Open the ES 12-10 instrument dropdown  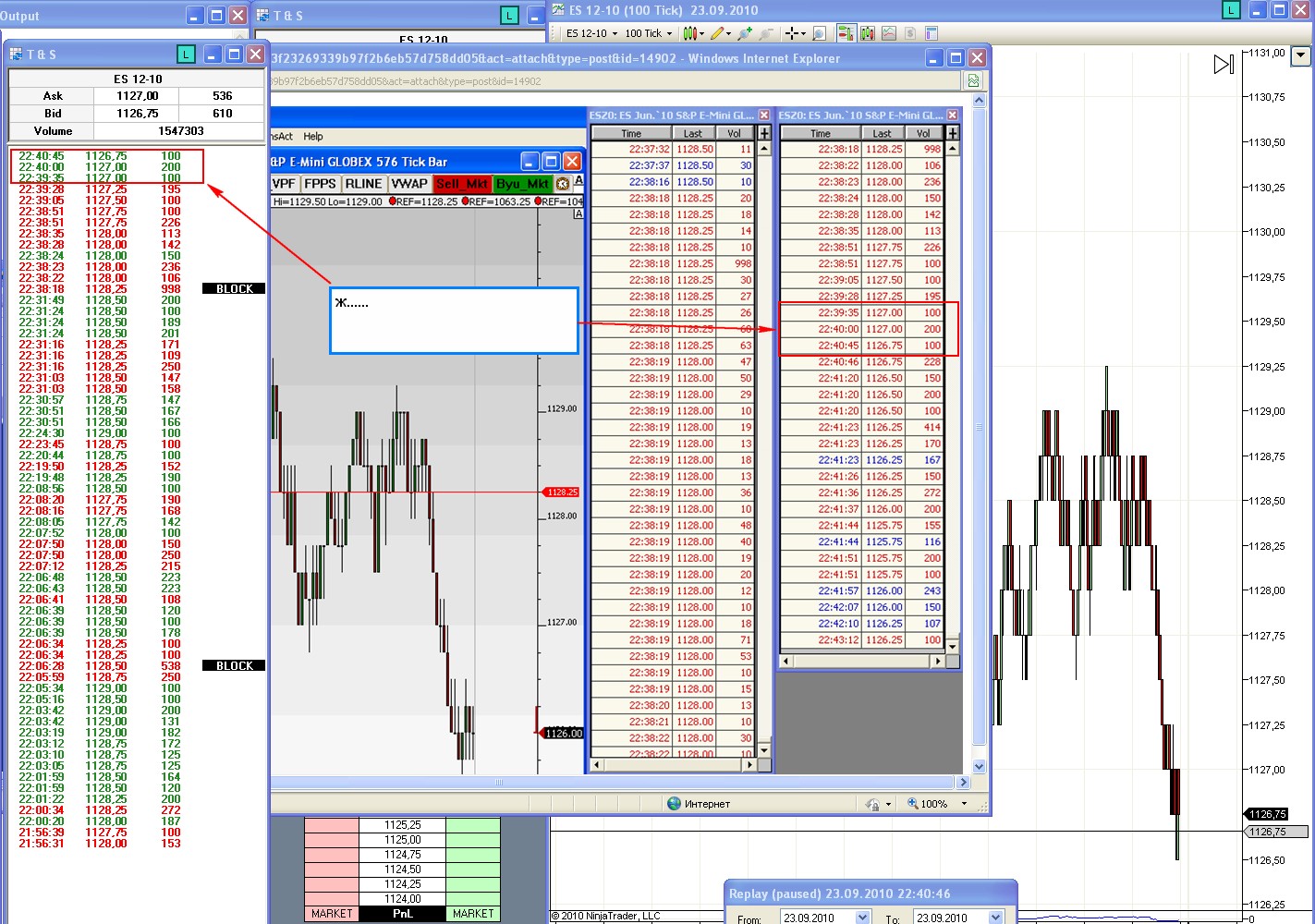click(x=591, y=33)
